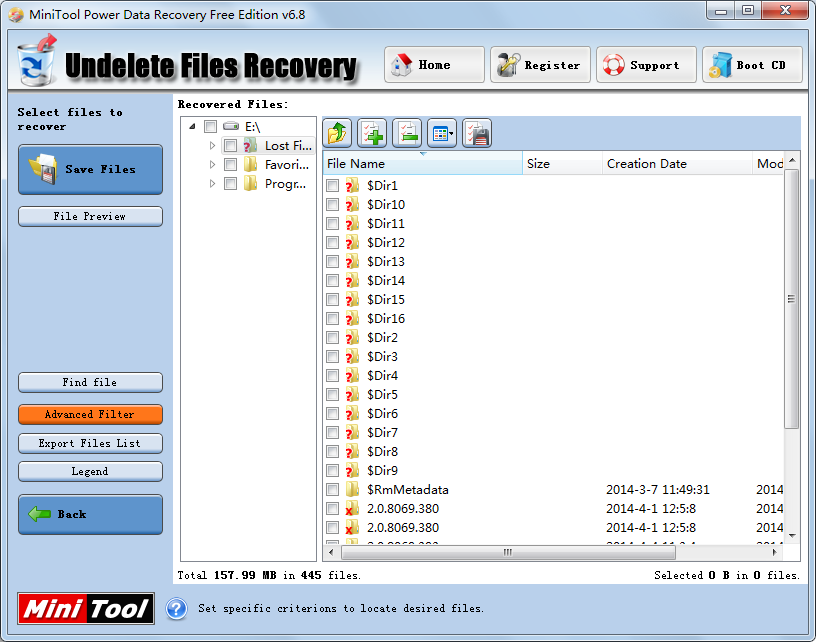The height and width of the screenshot is (642, 816).
Task: Click the blue question mark help icon
Action: click(x=176, y=609)
